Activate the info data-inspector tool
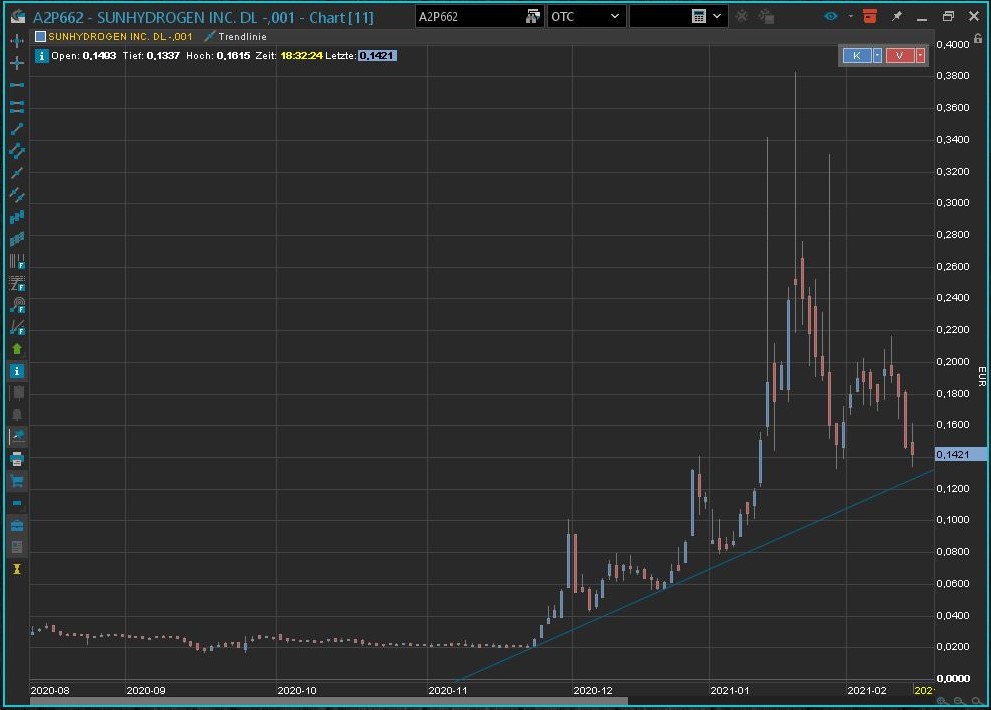991x710 pixels. tap(16, 371)
